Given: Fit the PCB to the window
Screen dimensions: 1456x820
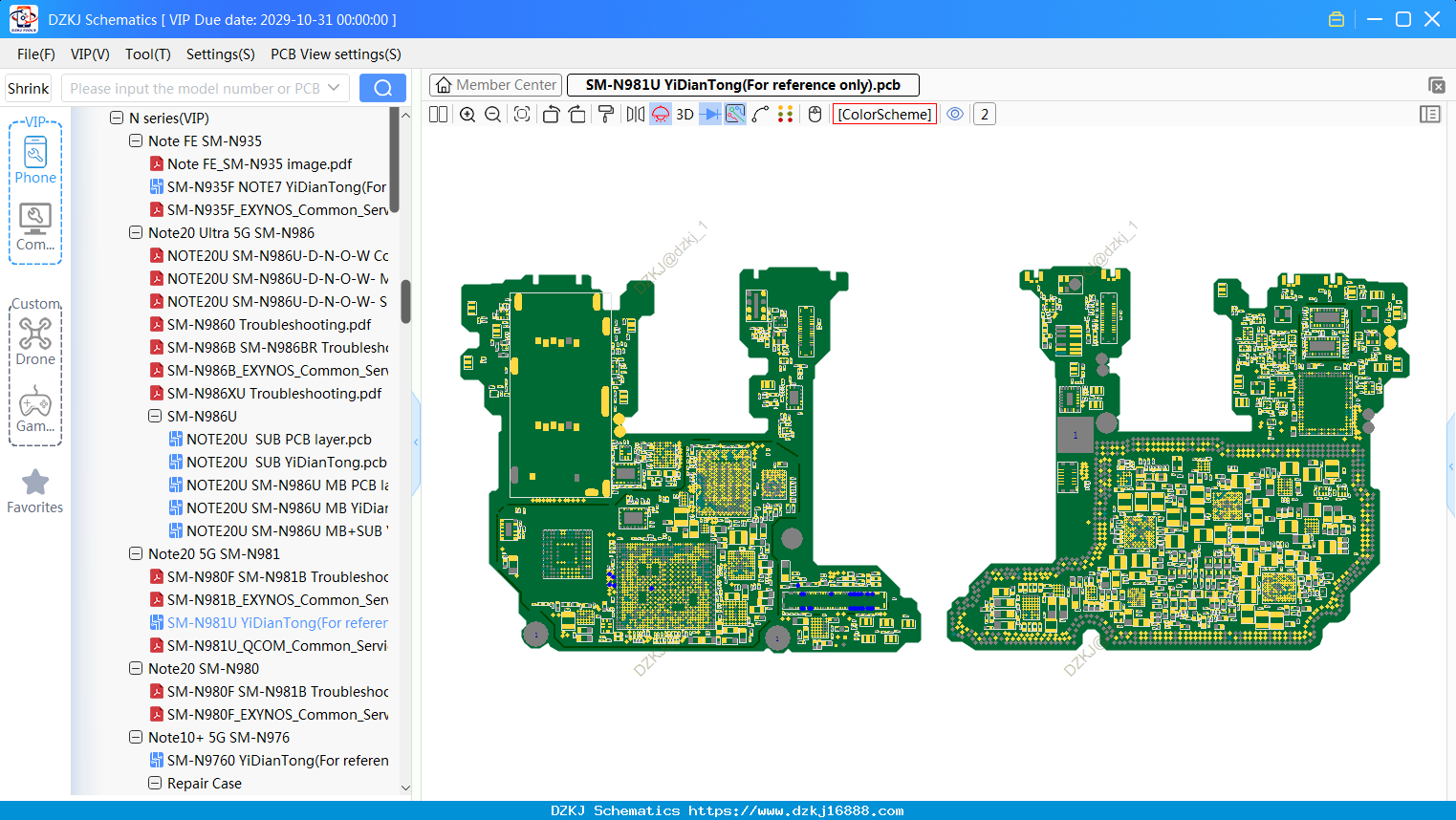Looking at the screenshot, I should (522, 115).
